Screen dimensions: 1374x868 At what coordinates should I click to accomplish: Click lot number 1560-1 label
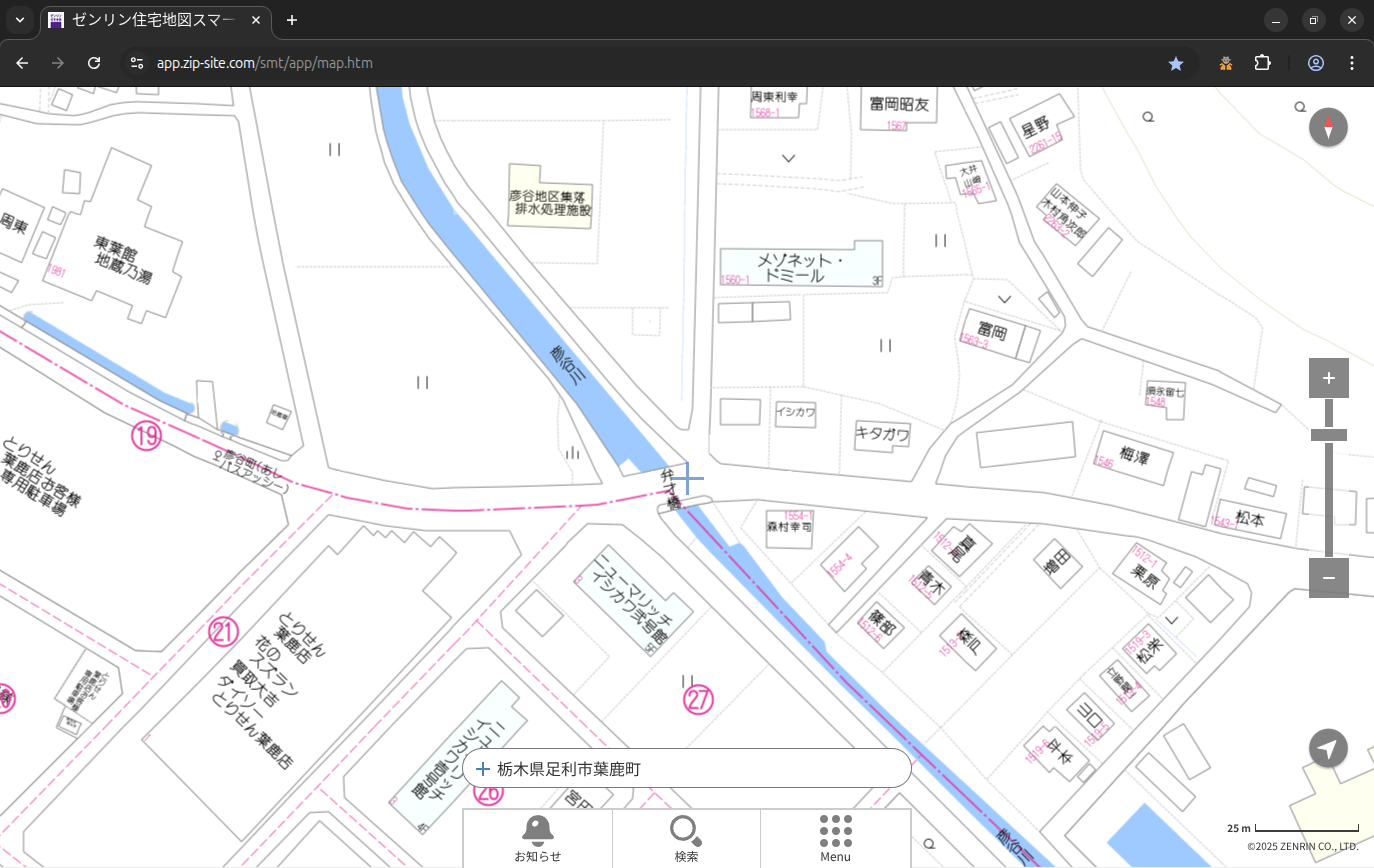click(735, 281)
